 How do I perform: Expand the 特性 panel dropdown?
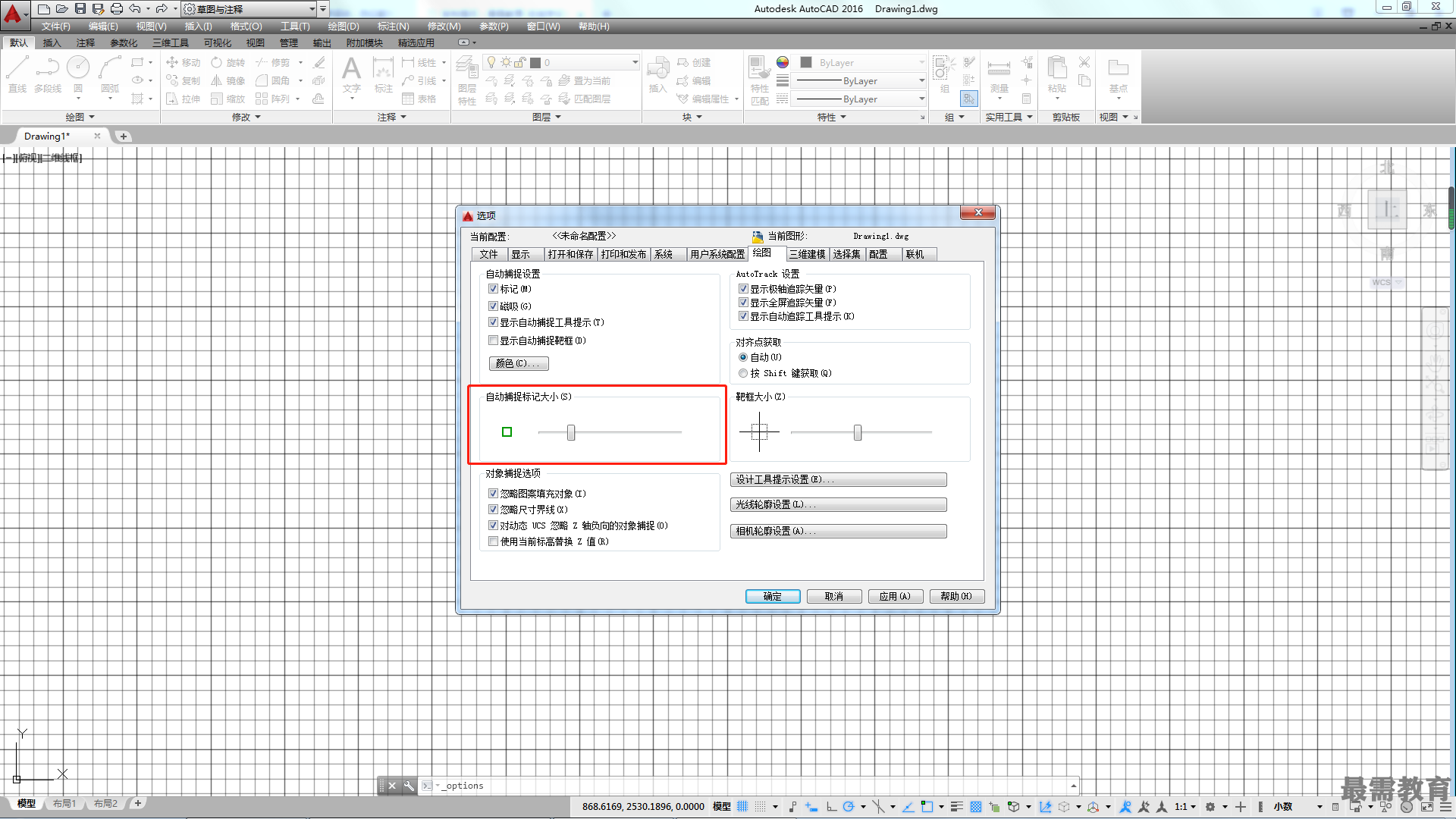(x=832, y=117)
